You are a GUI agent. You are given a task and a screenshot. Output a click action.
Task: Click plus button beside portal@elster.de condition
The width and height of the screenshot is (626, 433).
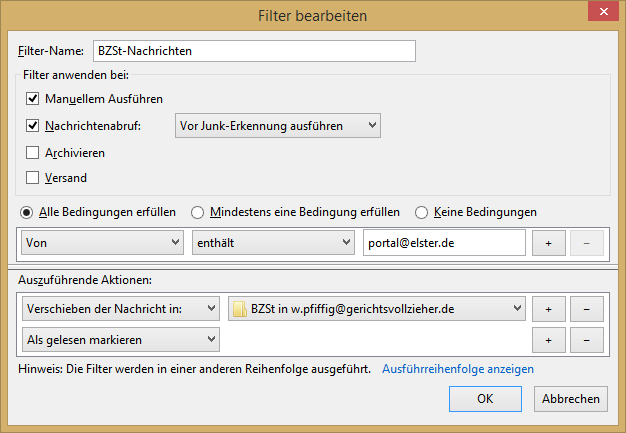pos(548,243)
